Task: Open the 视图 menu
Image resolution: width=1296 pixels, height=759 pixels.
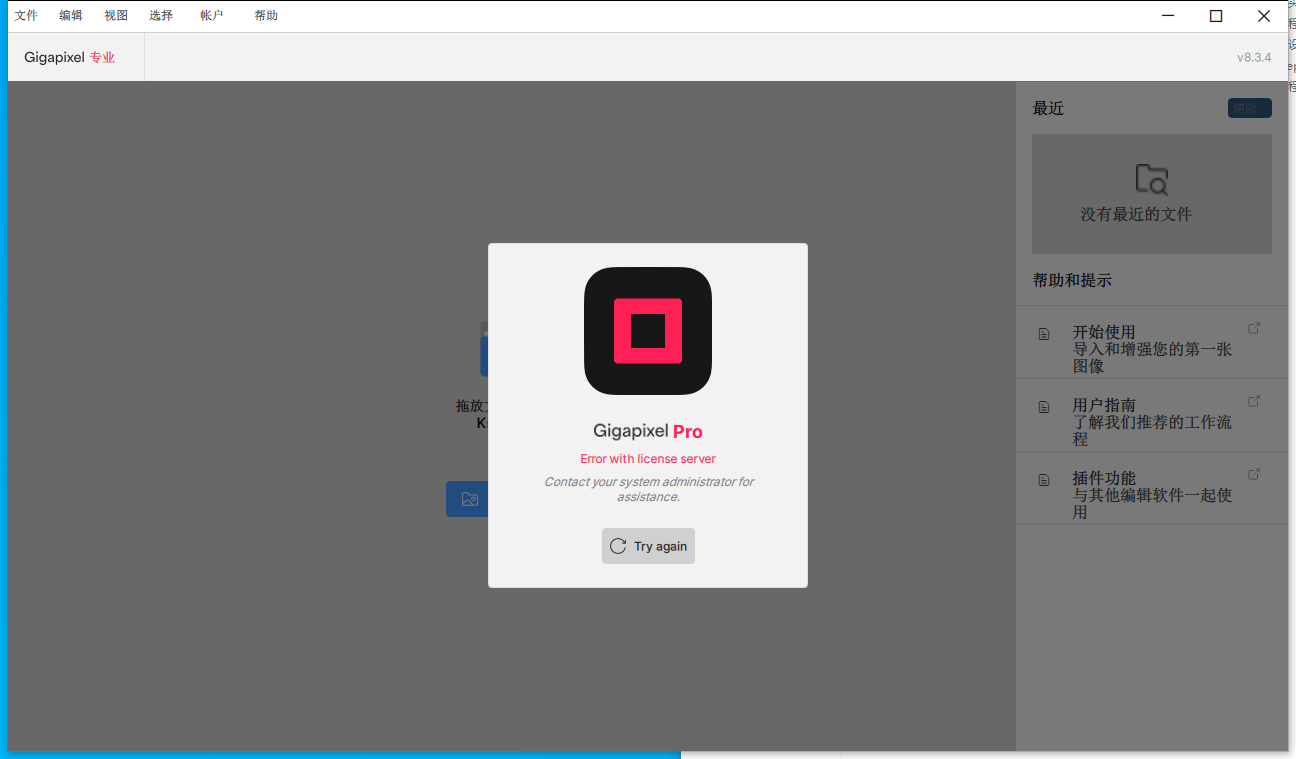Action: tap(116, 16)
